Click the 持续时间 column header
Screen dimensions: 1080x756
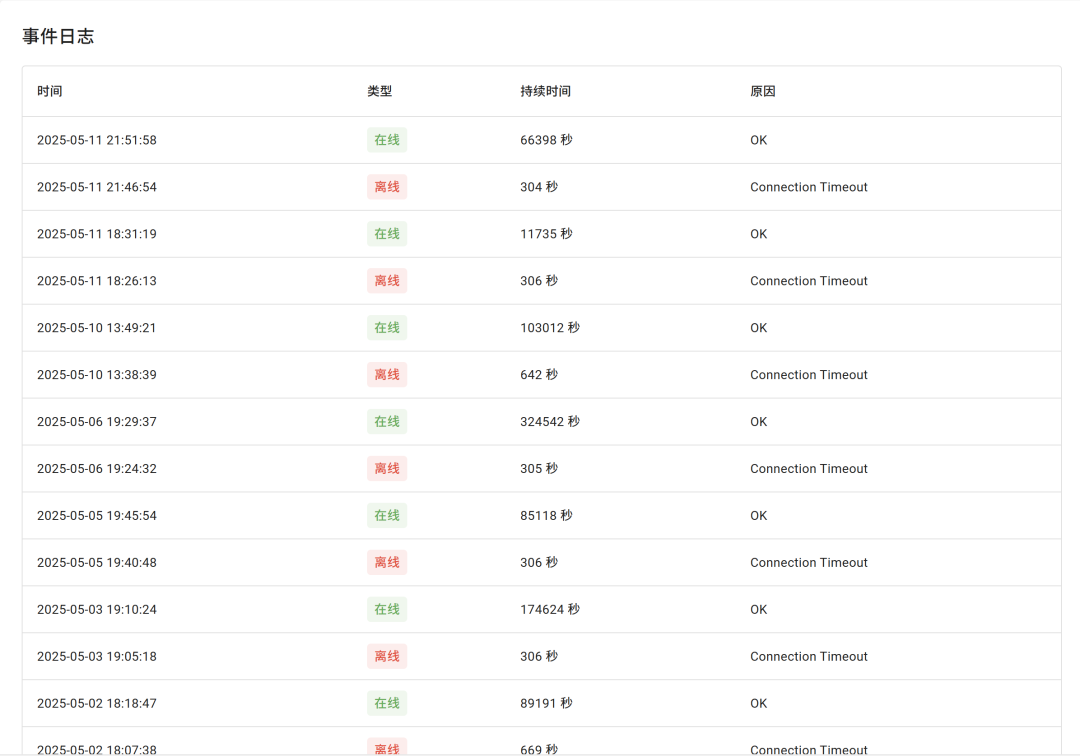point(545,91)
